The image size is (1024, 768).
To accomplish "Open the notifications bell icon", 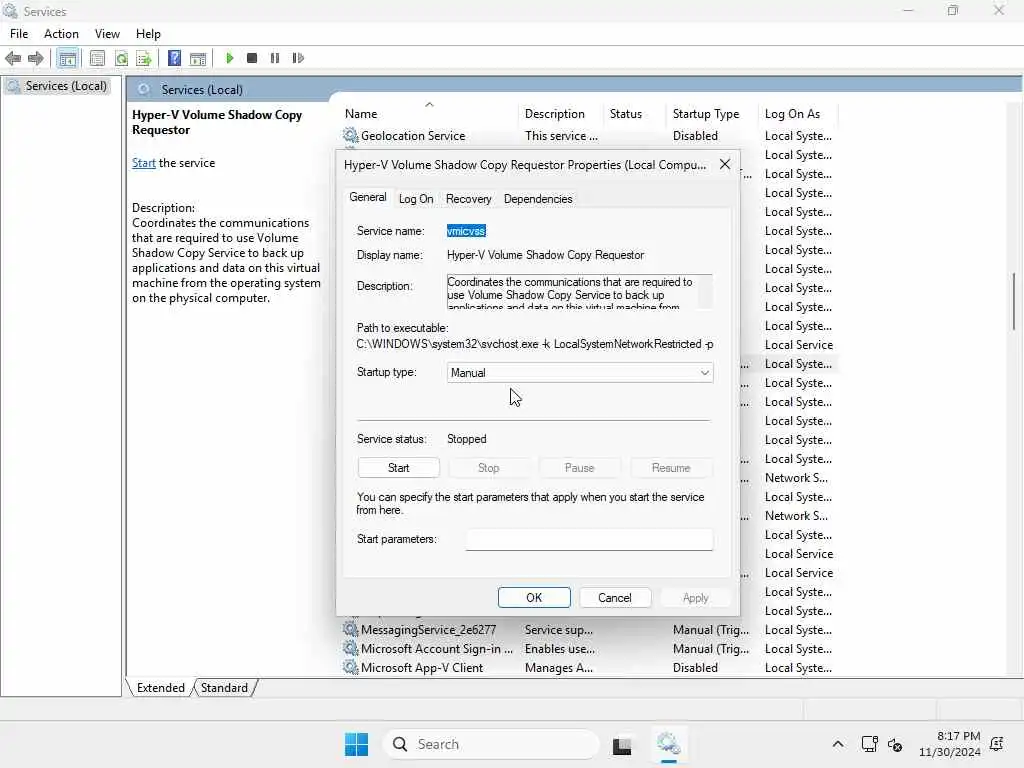I will [x=997, y=744].
